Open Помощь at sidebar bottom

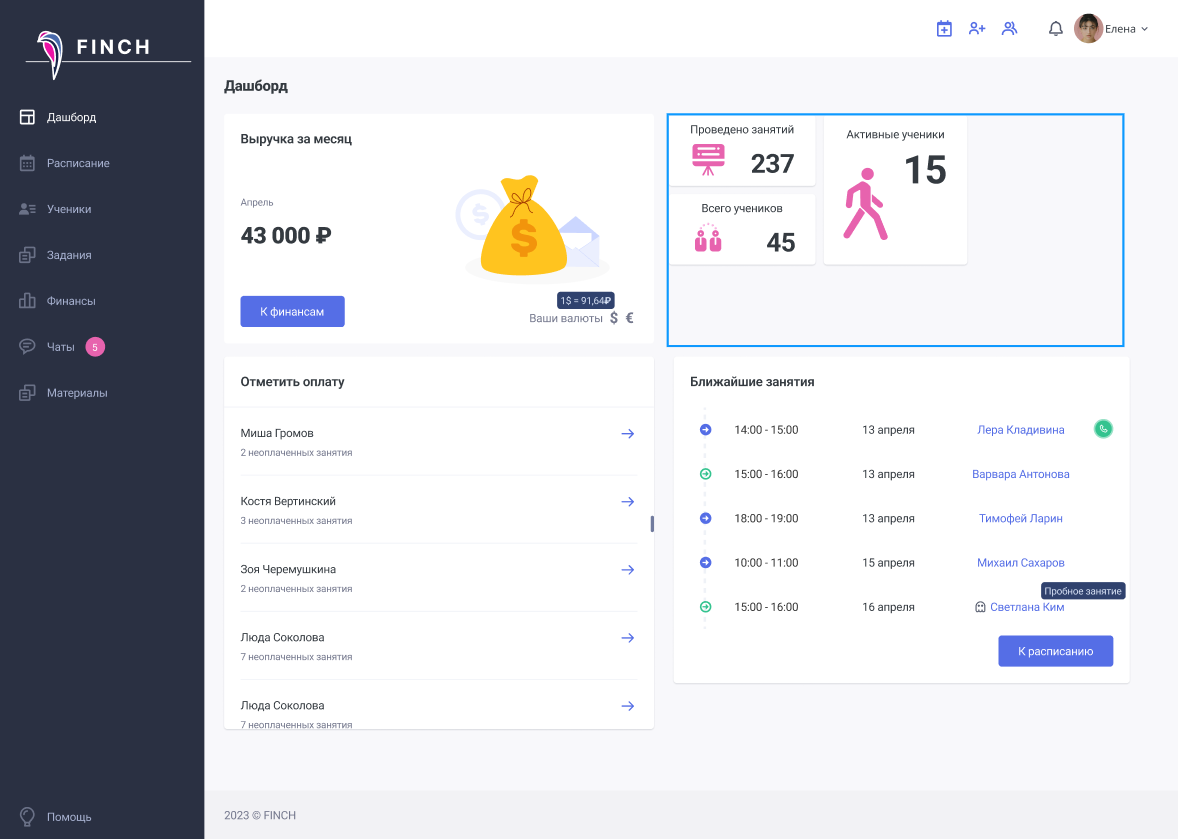coord(69,817)
